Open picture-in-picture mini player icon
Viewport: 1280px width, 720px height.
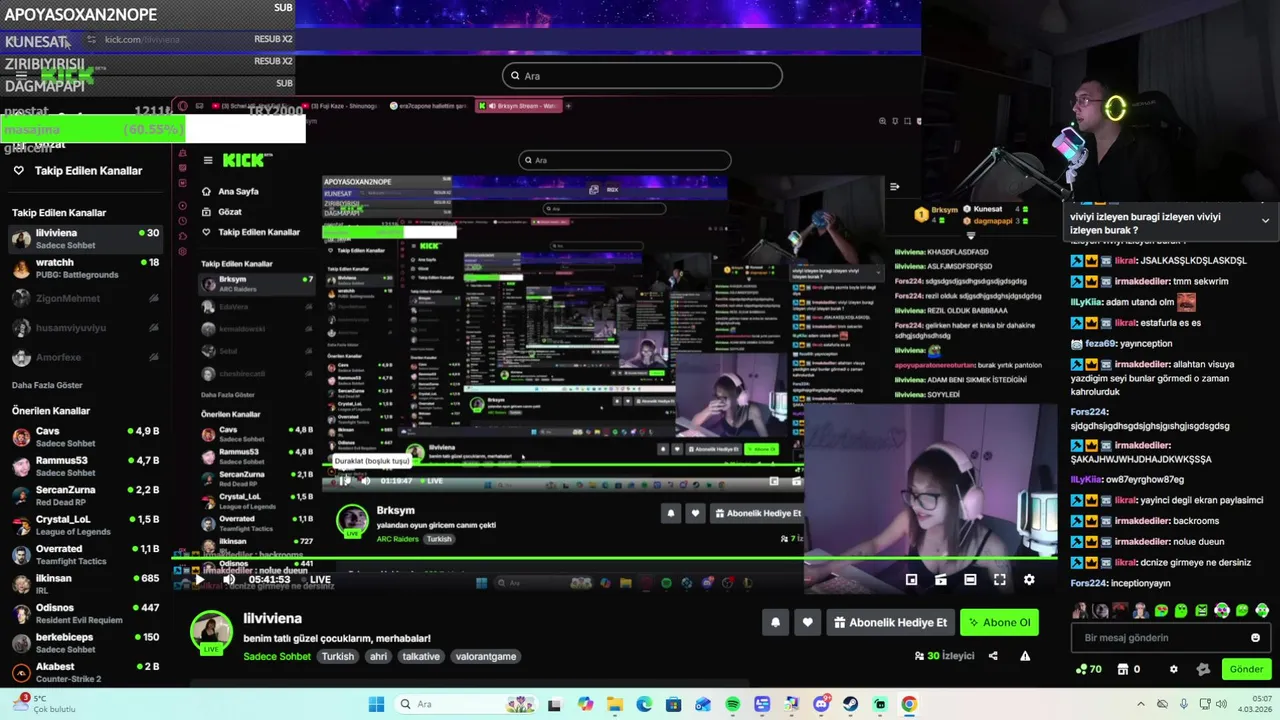(x=911, y=579)
